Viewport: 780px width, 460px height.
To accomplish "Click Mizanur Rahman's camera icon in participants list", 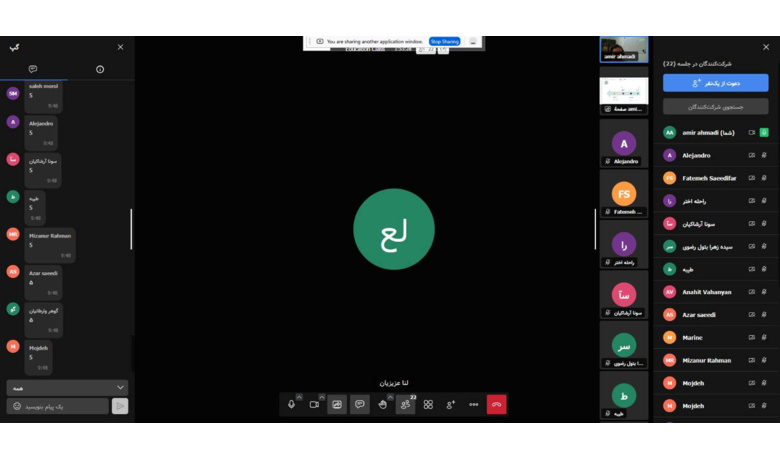I will 752,360.
